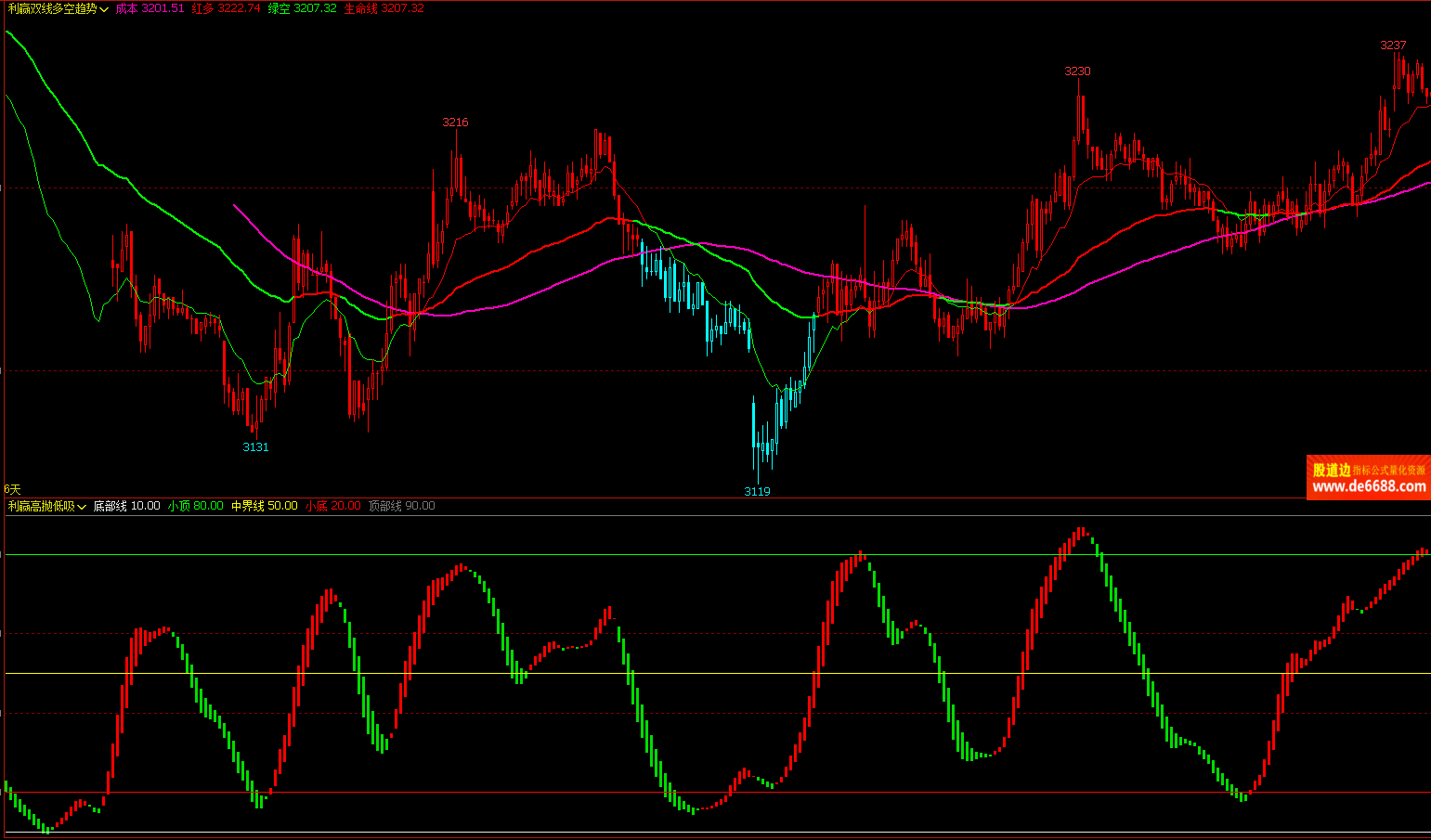Click the 红多 3222.74 legend label
The height and width of the screenshot is (840, 1431).
[226, 8]
